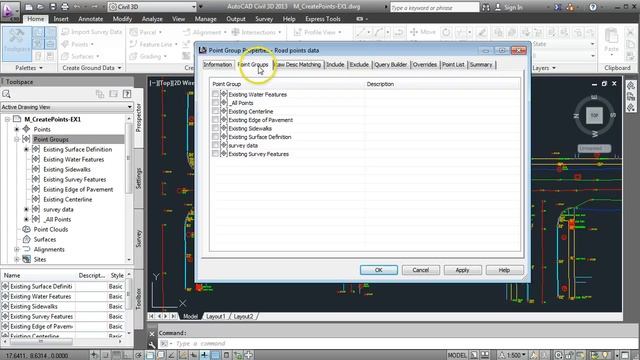Image resolution: width=640 pixels, height=360 pixels.
Task: Click the Toolspace search magnifier icon
Action: [x=7, y=94]
